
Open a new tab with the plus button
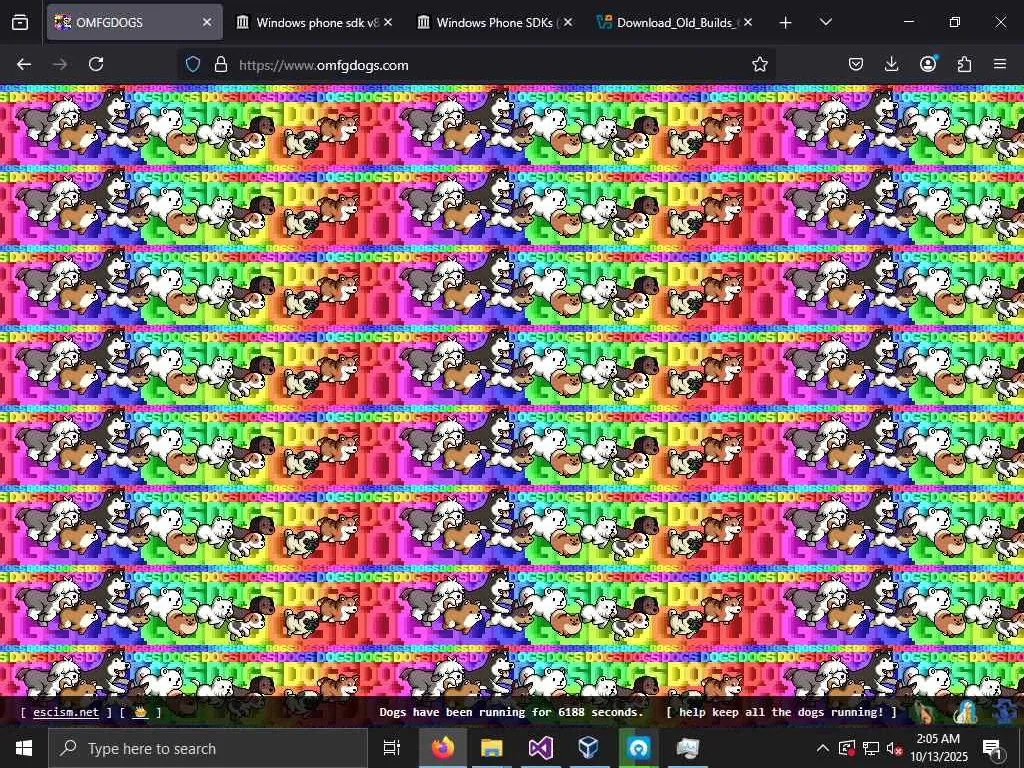click(786, 23)
